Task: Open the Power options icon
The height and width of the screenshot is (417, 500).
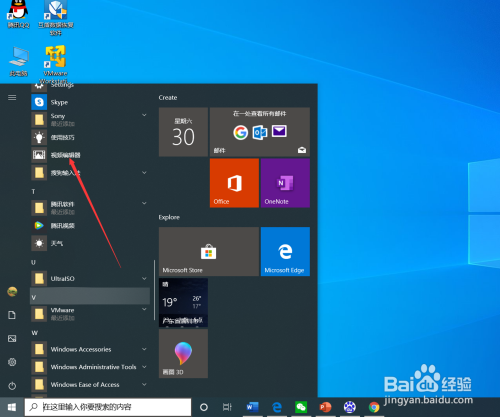Action: pyautogui.click(x=12, y=386)
